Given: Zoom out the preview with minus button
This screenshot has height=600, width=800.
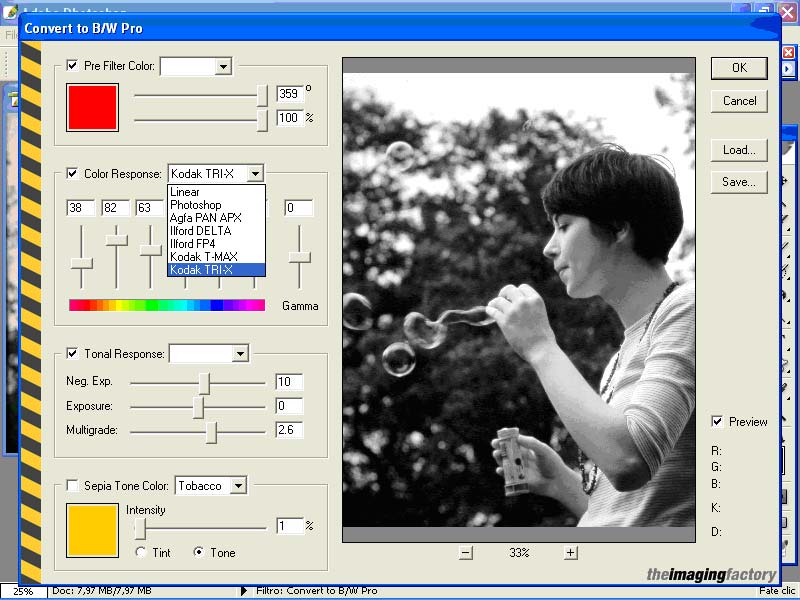Looking at the screenshot, I should (x=465, y=553).
